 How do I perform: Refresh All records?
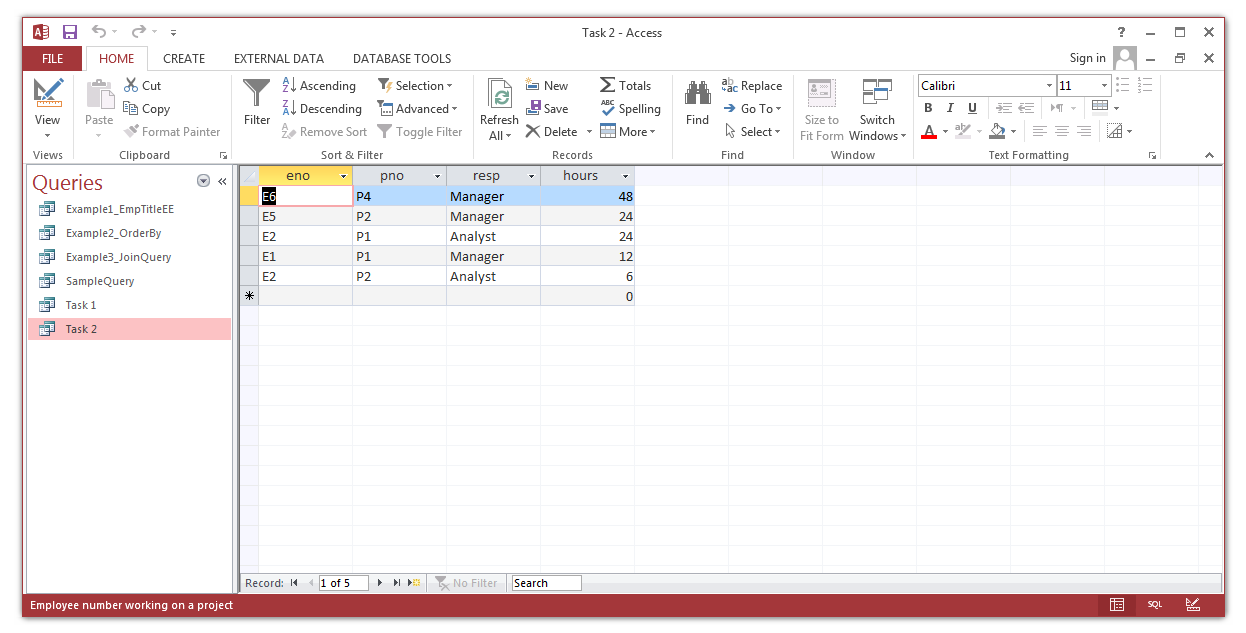click(x=499, y=110)
